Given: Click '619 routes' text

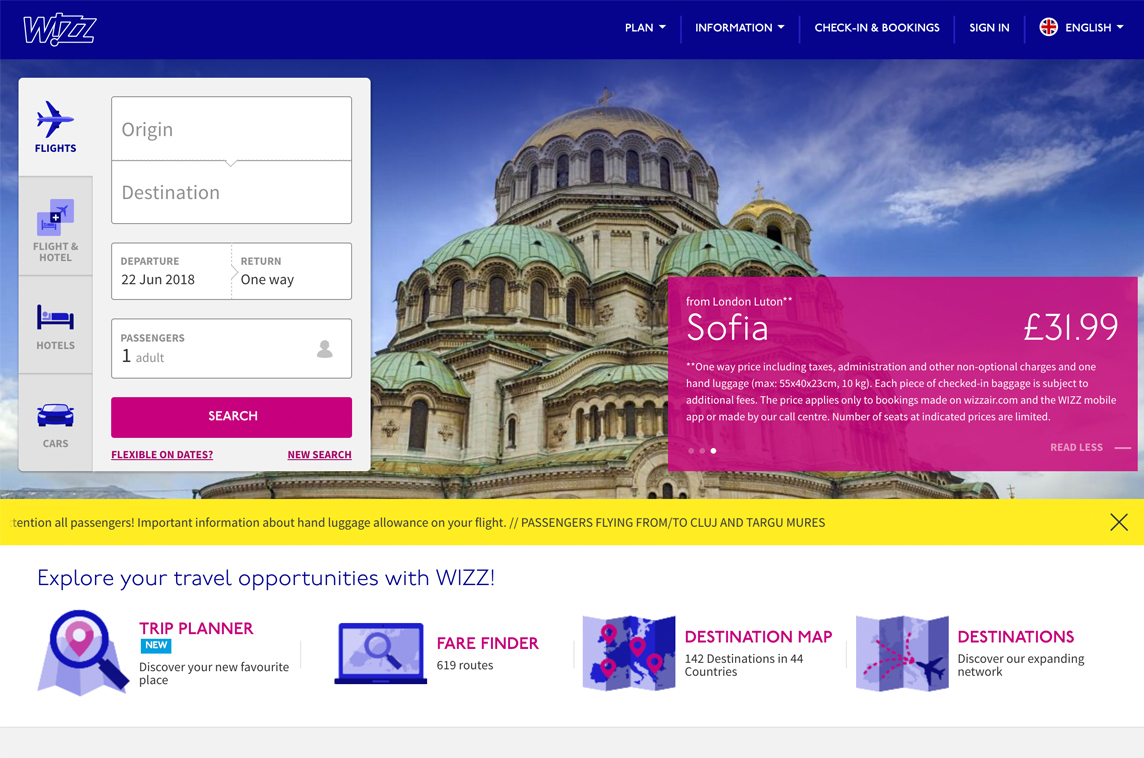Looking at the screenshot, I should [x=465, y=665].
